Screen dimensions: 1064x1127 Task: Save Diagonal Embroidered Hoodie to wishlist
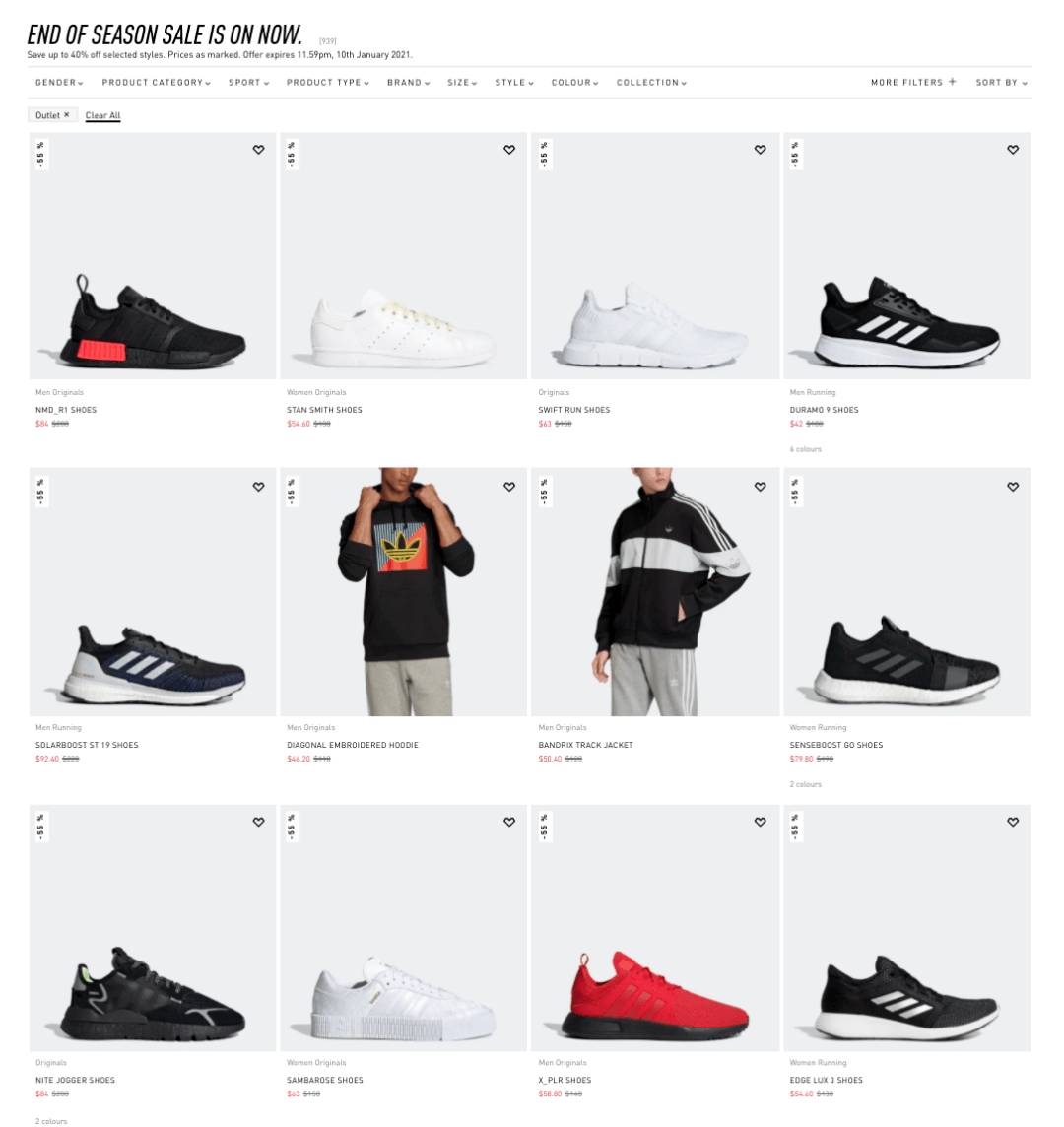(509, 487)
